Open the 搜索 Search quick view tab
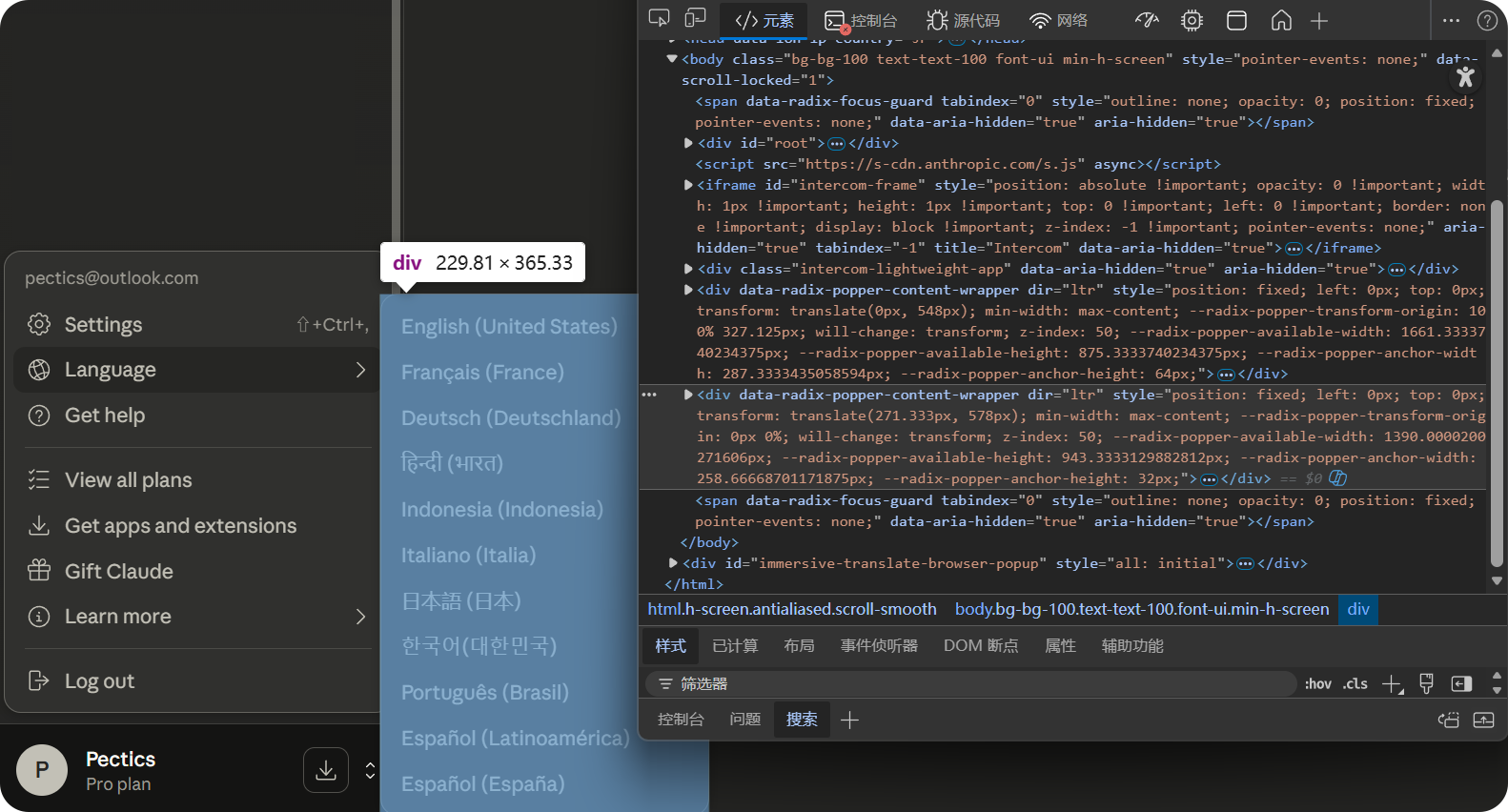The image size is (1508, 812). coord(802,720)
